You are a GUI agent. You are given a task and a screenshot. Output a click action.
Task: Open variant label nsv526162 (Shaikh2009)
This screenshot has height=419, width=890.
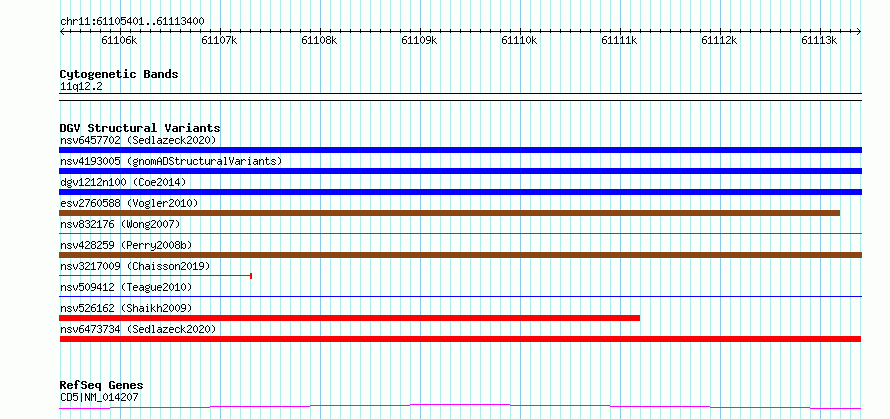126,308
